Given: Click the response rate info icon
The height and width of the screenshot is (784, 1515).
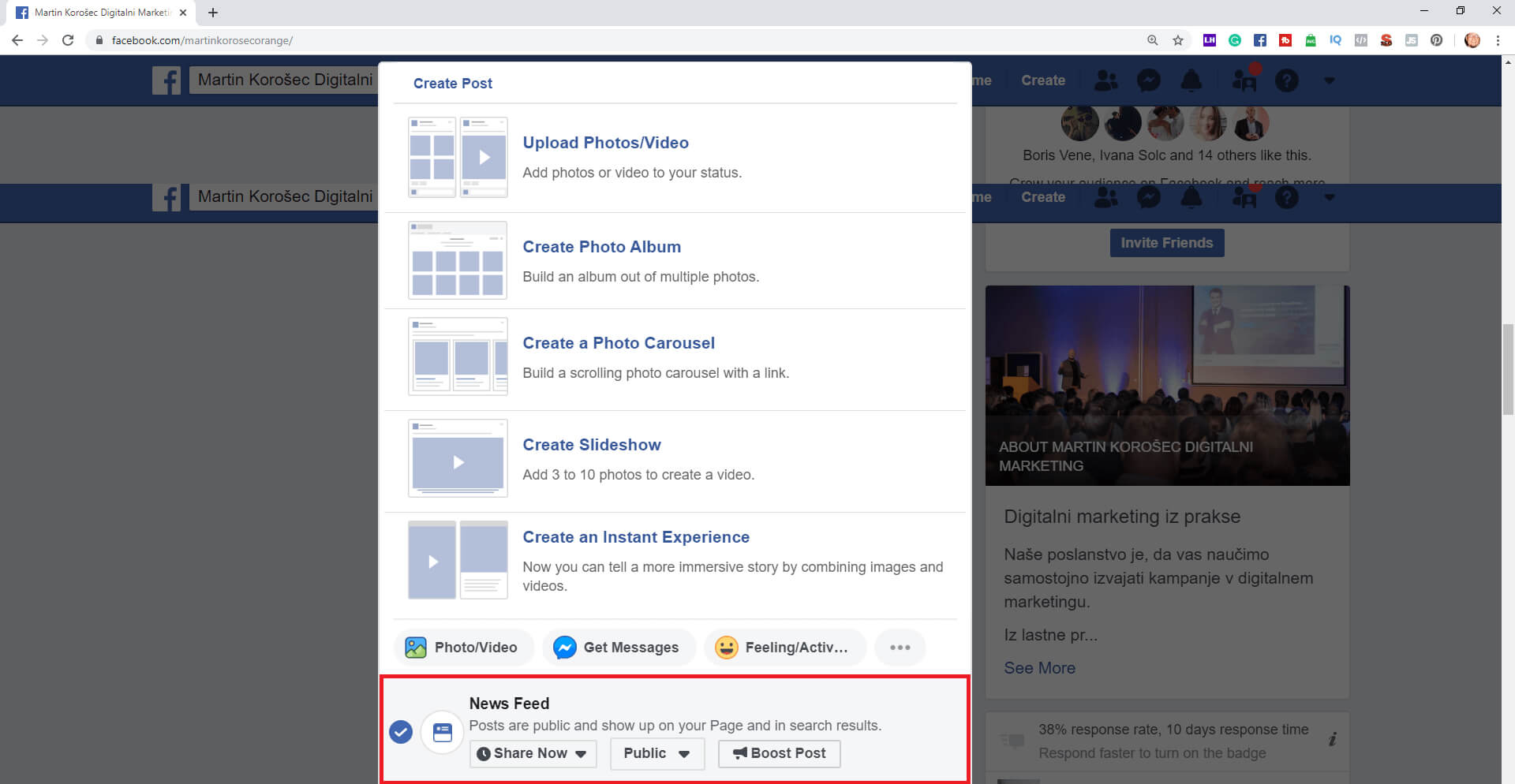Looking at the screenshot, I should click(x=1332, y=739).
